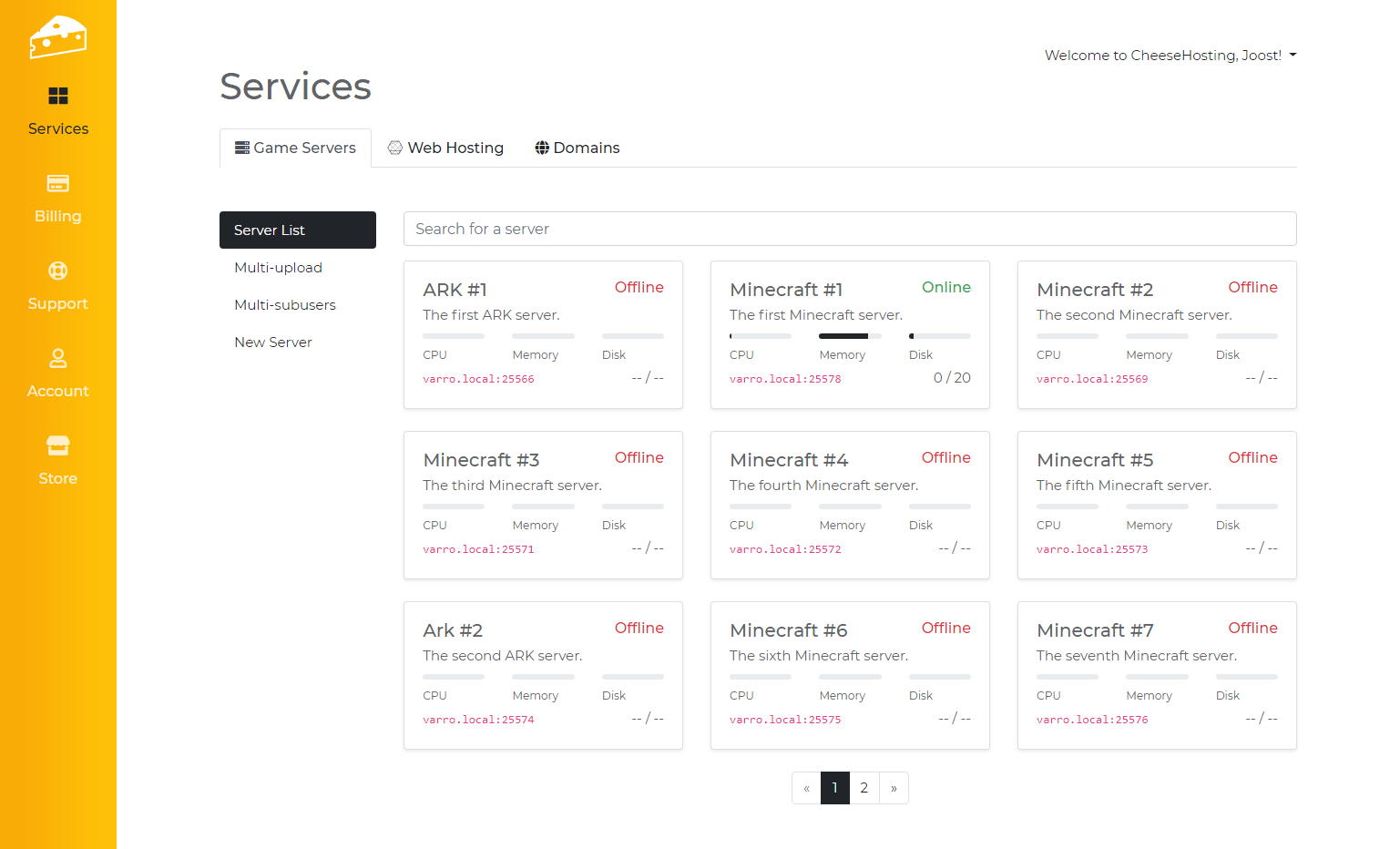The width and height of the screenshot is (1400, 849).
Task: Open Support via the lifebuoy icon
Action: 58,271
